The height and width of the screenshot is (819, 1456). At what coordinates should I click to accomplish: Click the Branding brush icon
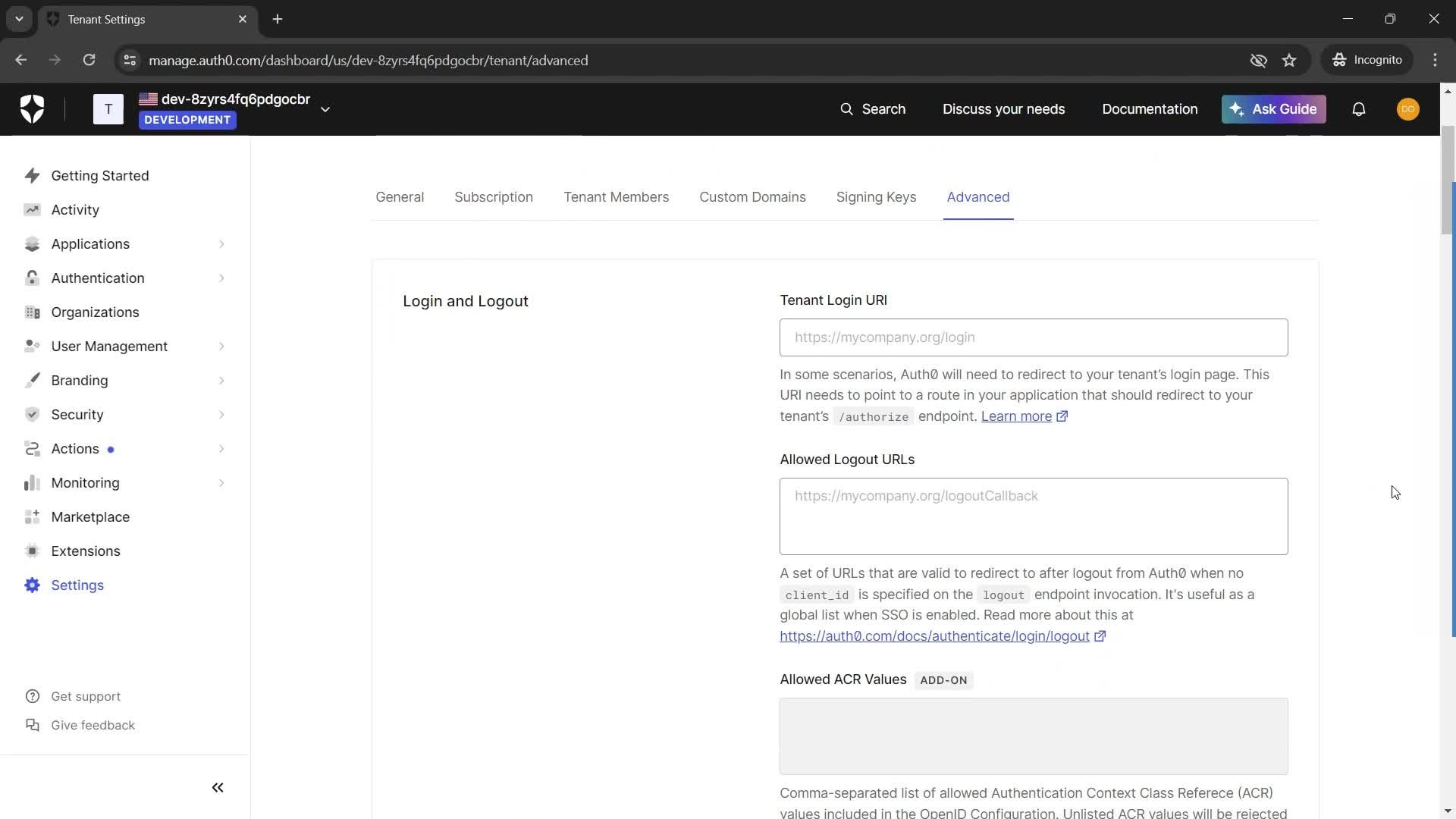(32, 380)
